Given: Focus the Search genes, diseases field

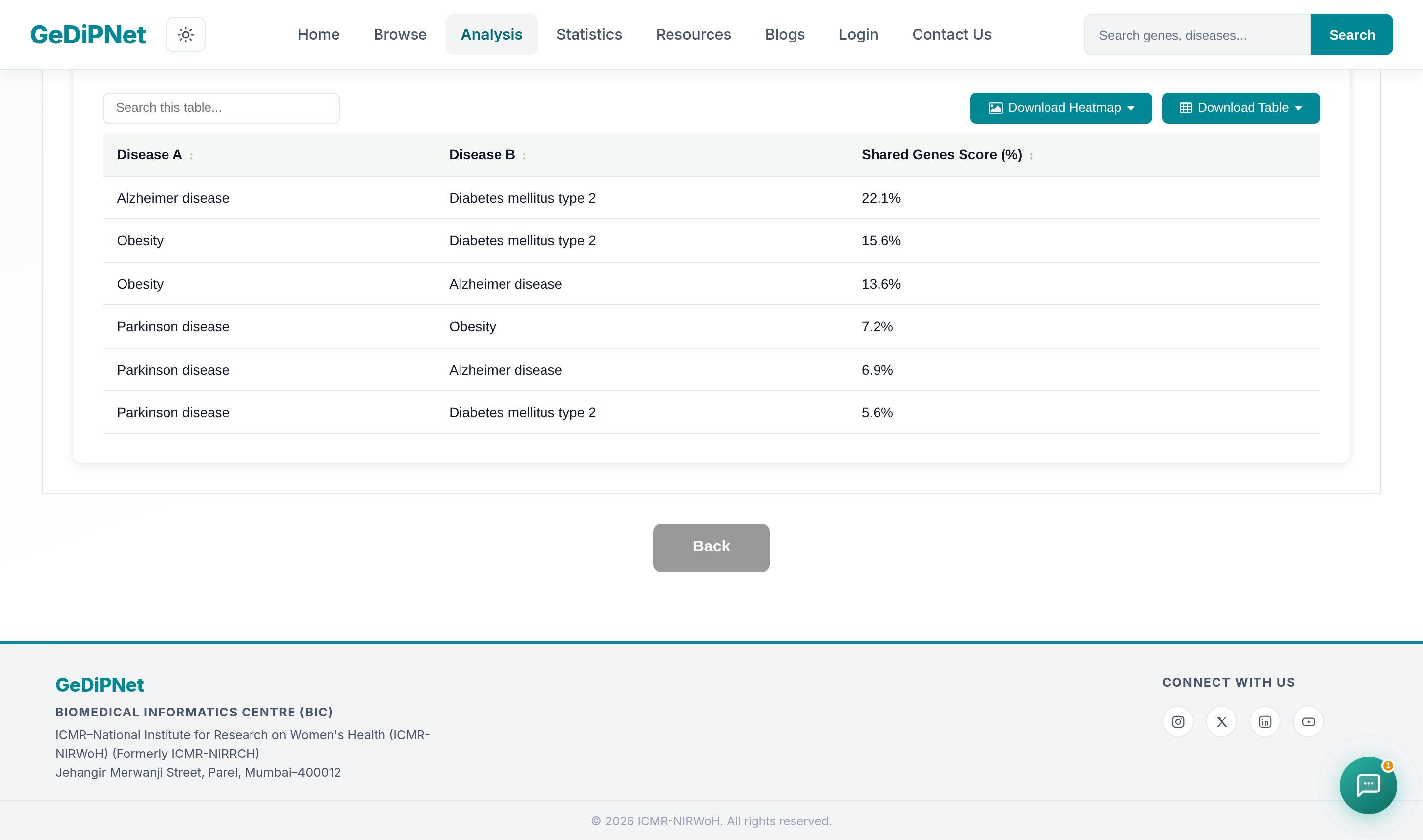Looking at the screenshot, I should pos(1198,35).
